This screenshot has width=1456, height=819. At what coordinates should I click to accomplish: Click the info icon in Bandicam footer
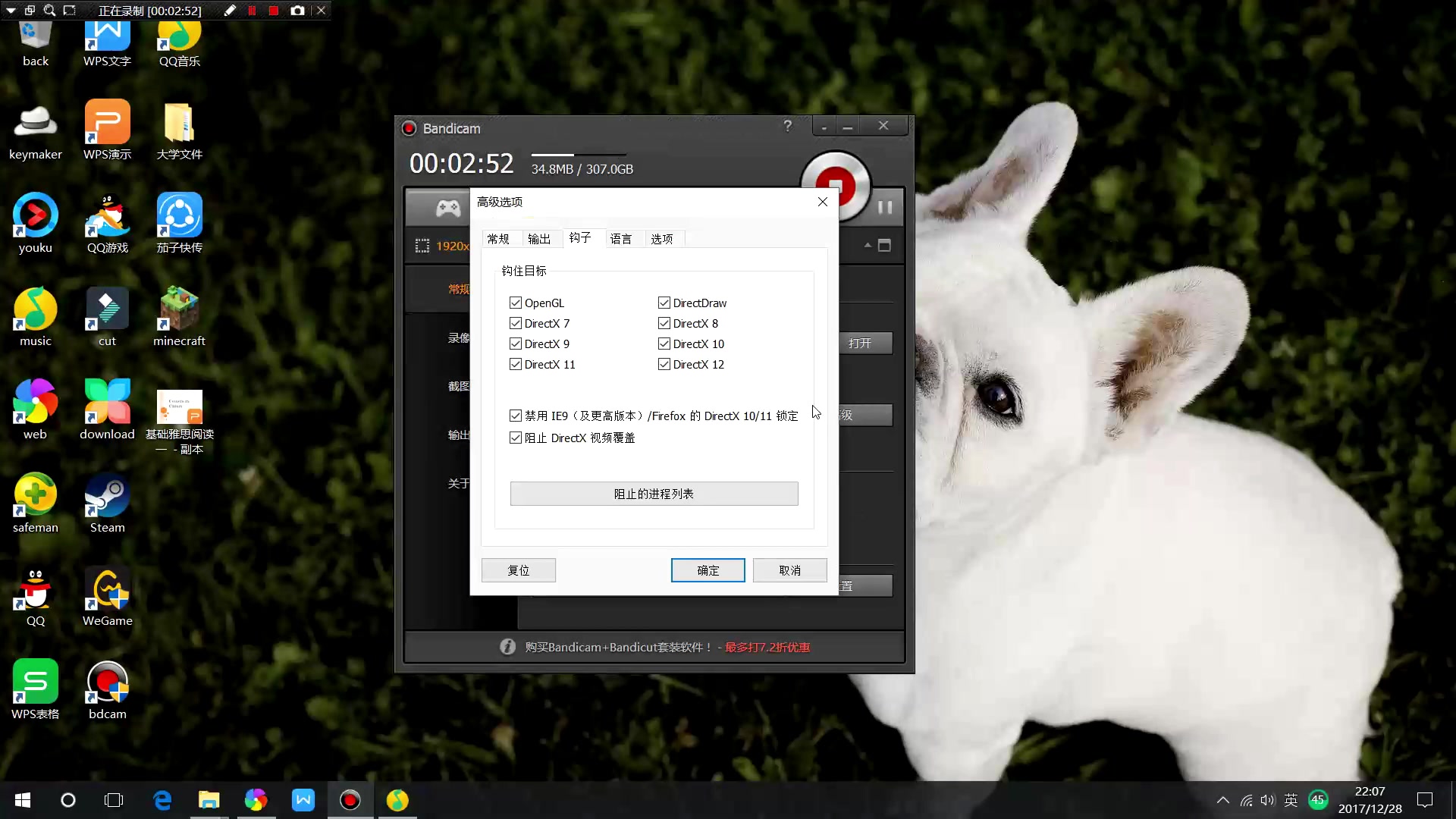[x=507, y=647]
